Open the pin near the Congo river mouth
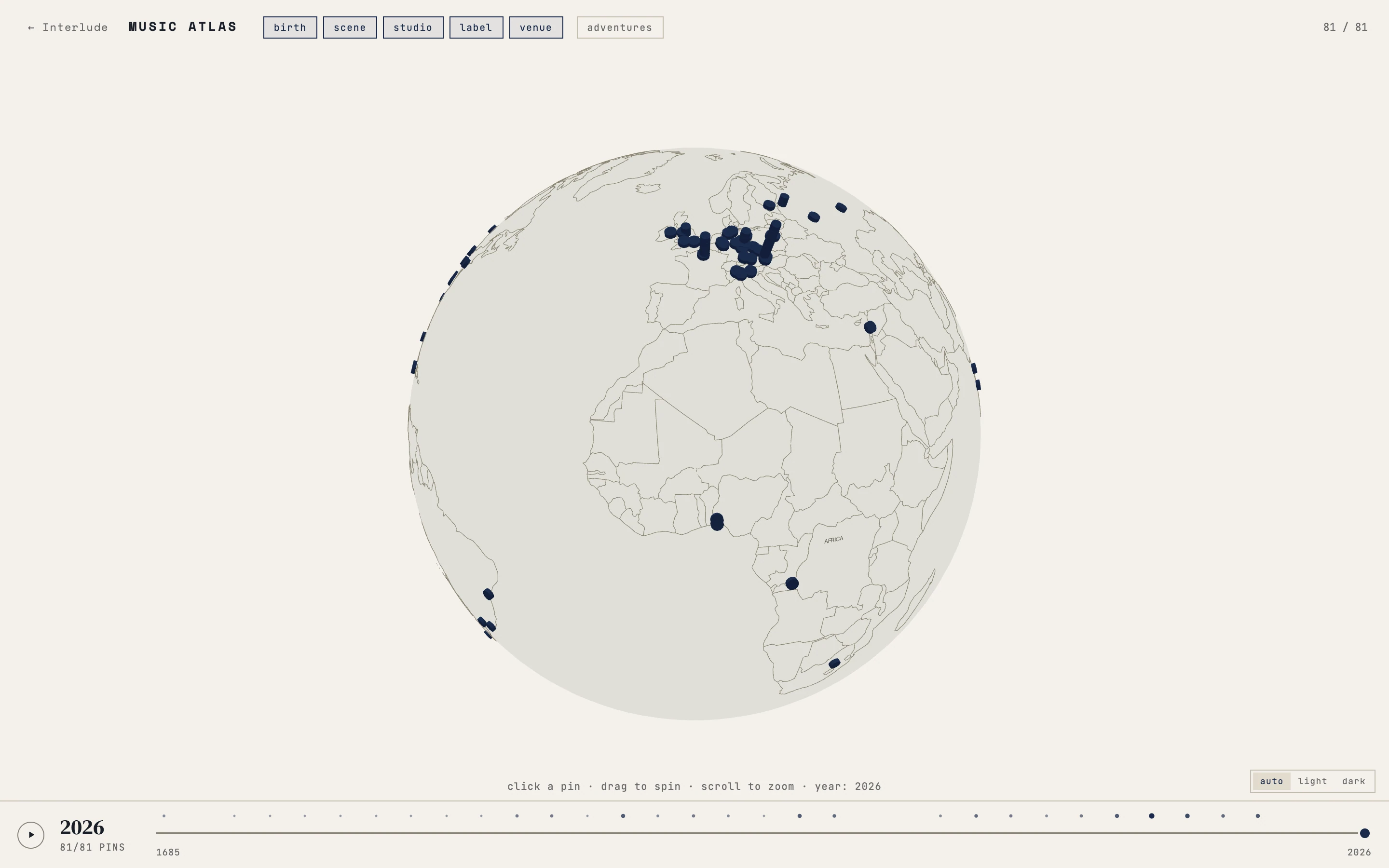Image resolution: width=1389 pixels, height=868 pixels. pos(792,583)
